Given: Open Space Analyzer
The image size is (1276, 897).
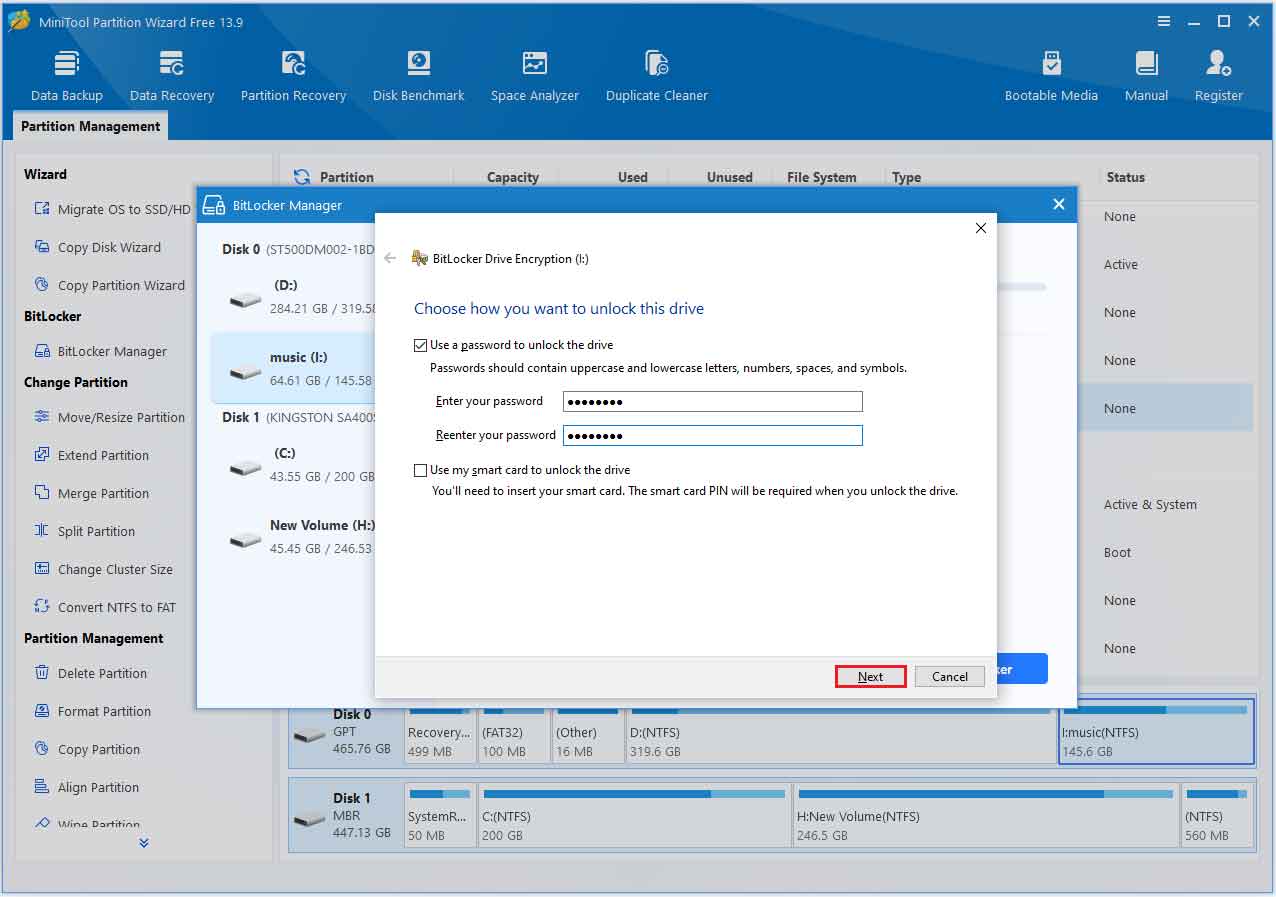Looking at the screenshot, I should click(535, 77).
